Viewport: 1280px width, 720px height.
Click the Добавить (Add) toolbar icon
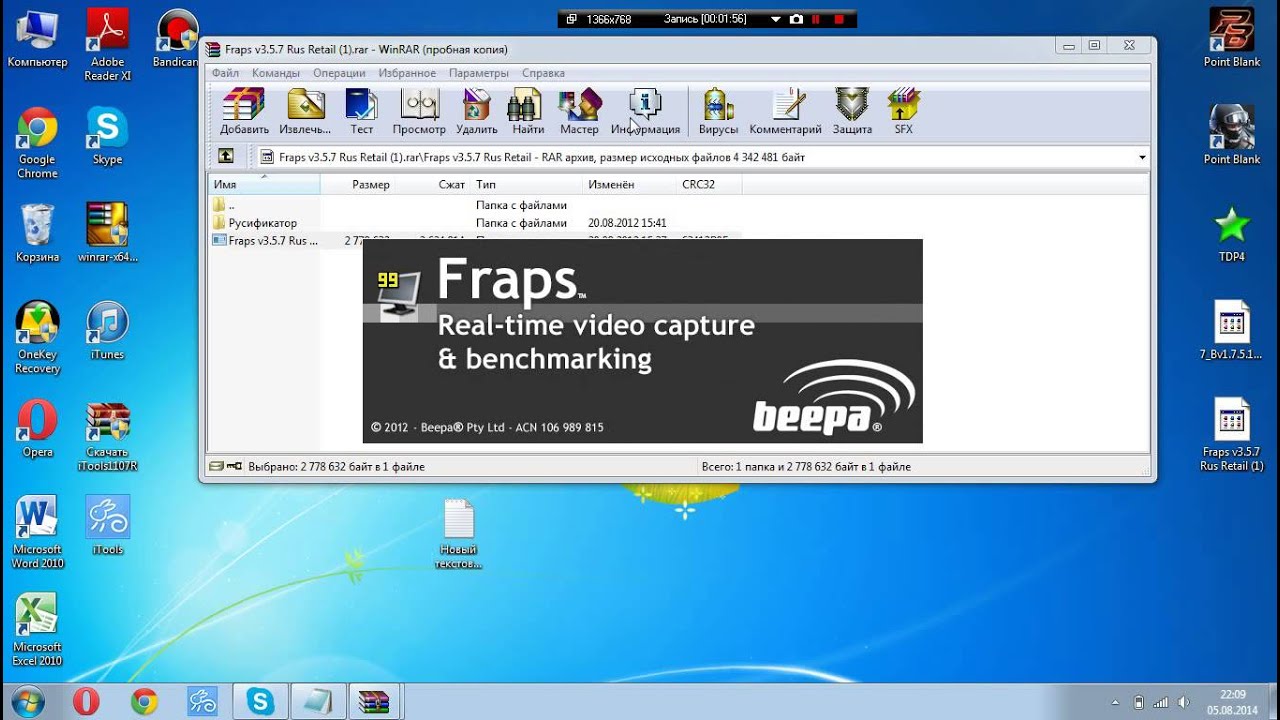tap(245, 111)
